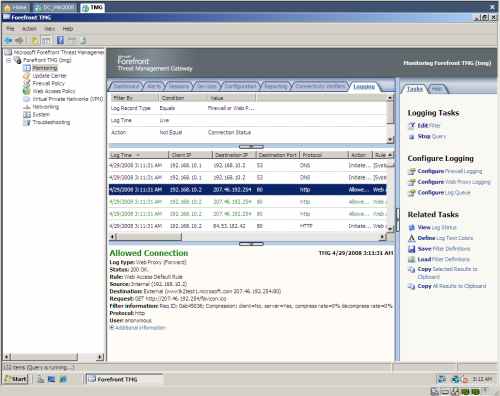Select the Logging tab

[x=364, y=87]
